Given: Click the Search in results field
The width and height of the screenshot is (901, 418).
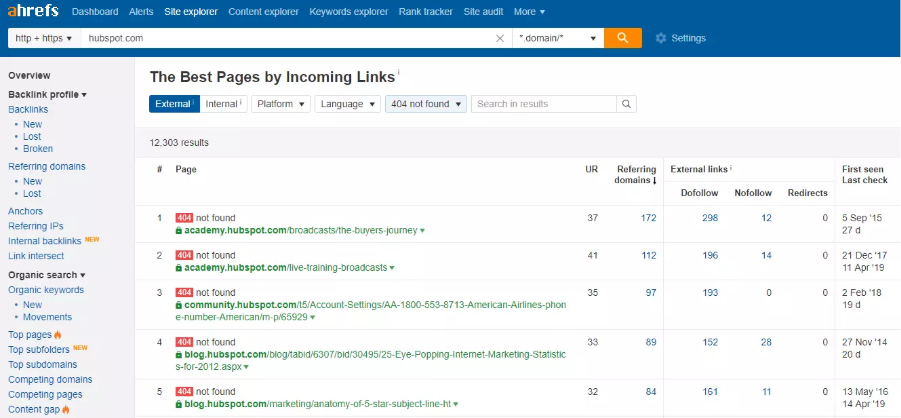Looking at the screenshot, I should [543, 104].
